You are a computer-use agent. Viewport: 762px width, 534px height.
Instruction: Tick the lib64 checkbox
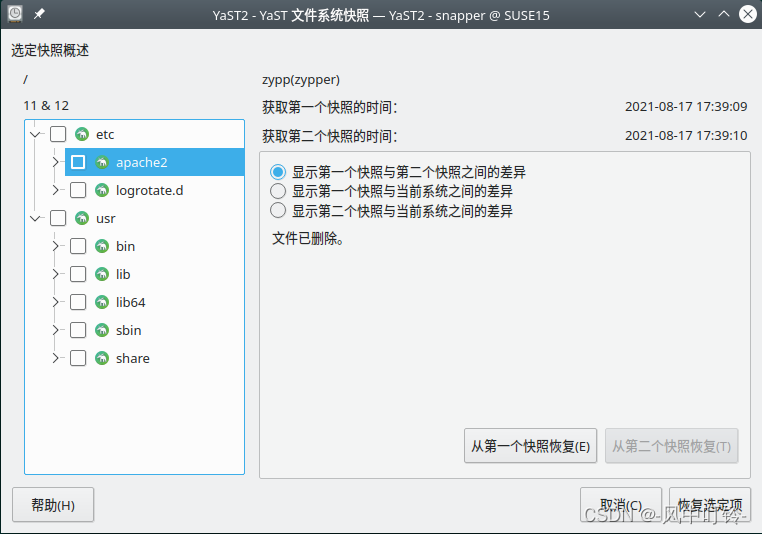pyautogui.click(x=78, y=302)
